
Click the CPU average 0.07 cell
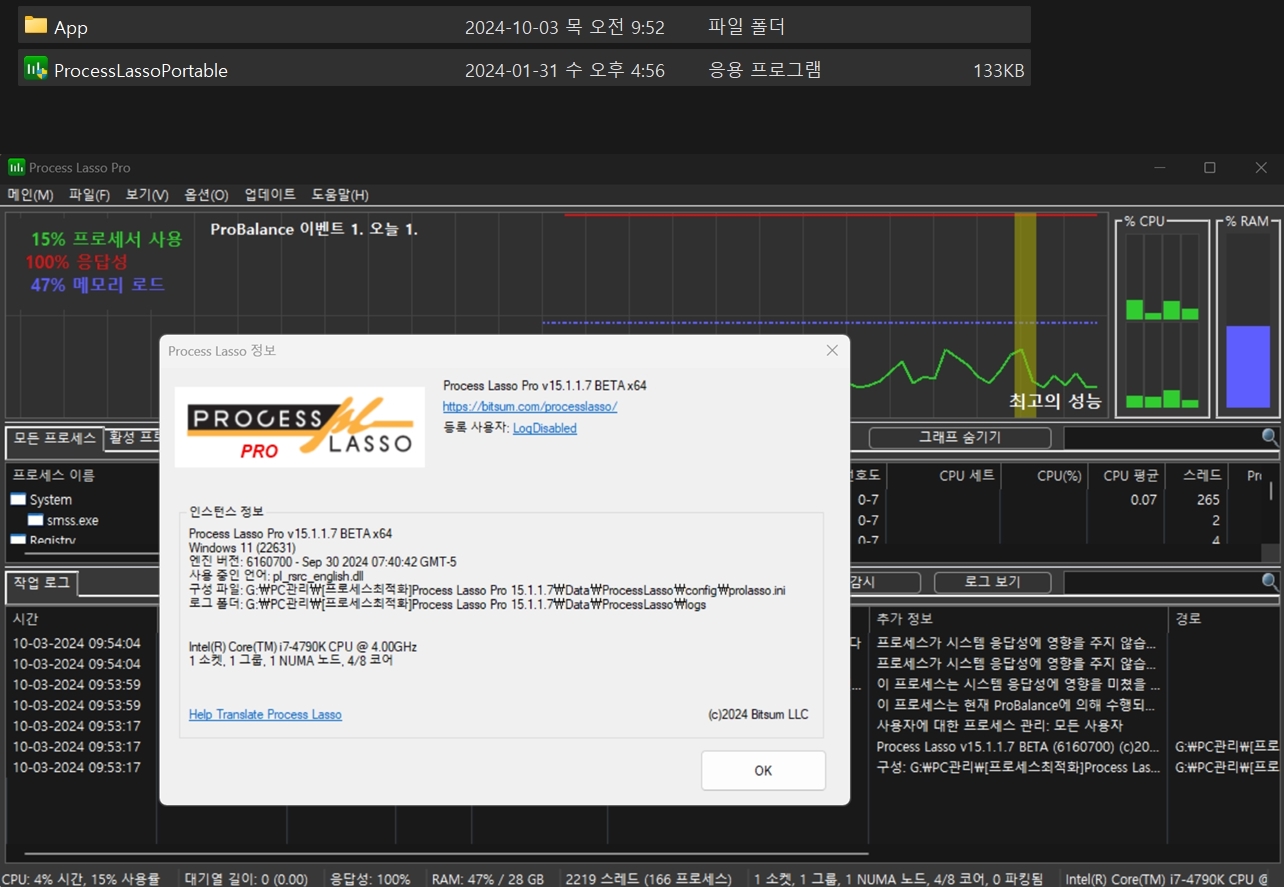coord(1144,500)
